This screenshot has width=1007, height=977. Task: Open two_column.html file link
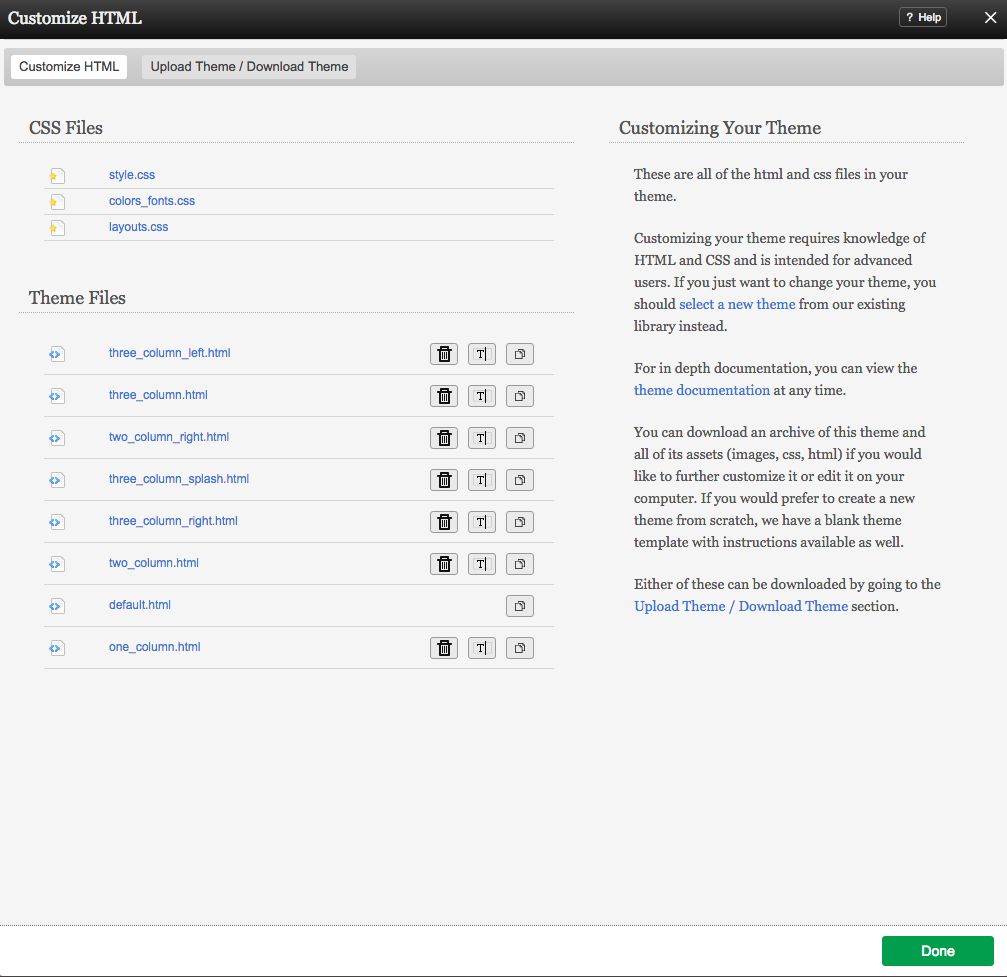pyautogui.click(x=153, y=563)
